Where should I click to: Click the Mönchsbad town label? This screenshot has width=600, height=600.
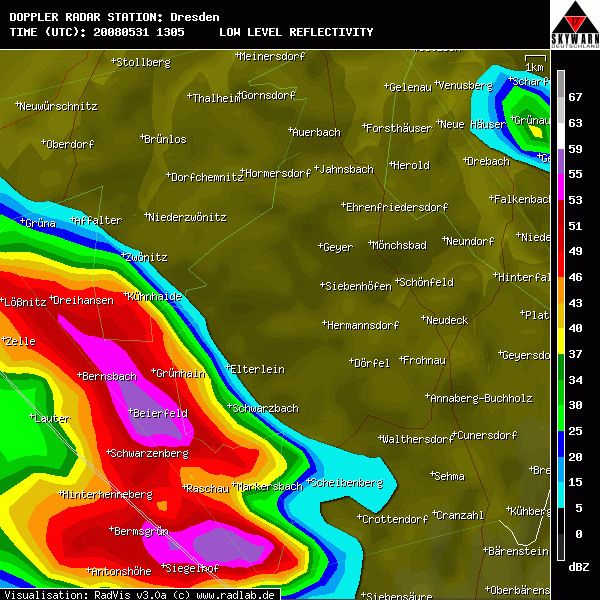(398, 245)
